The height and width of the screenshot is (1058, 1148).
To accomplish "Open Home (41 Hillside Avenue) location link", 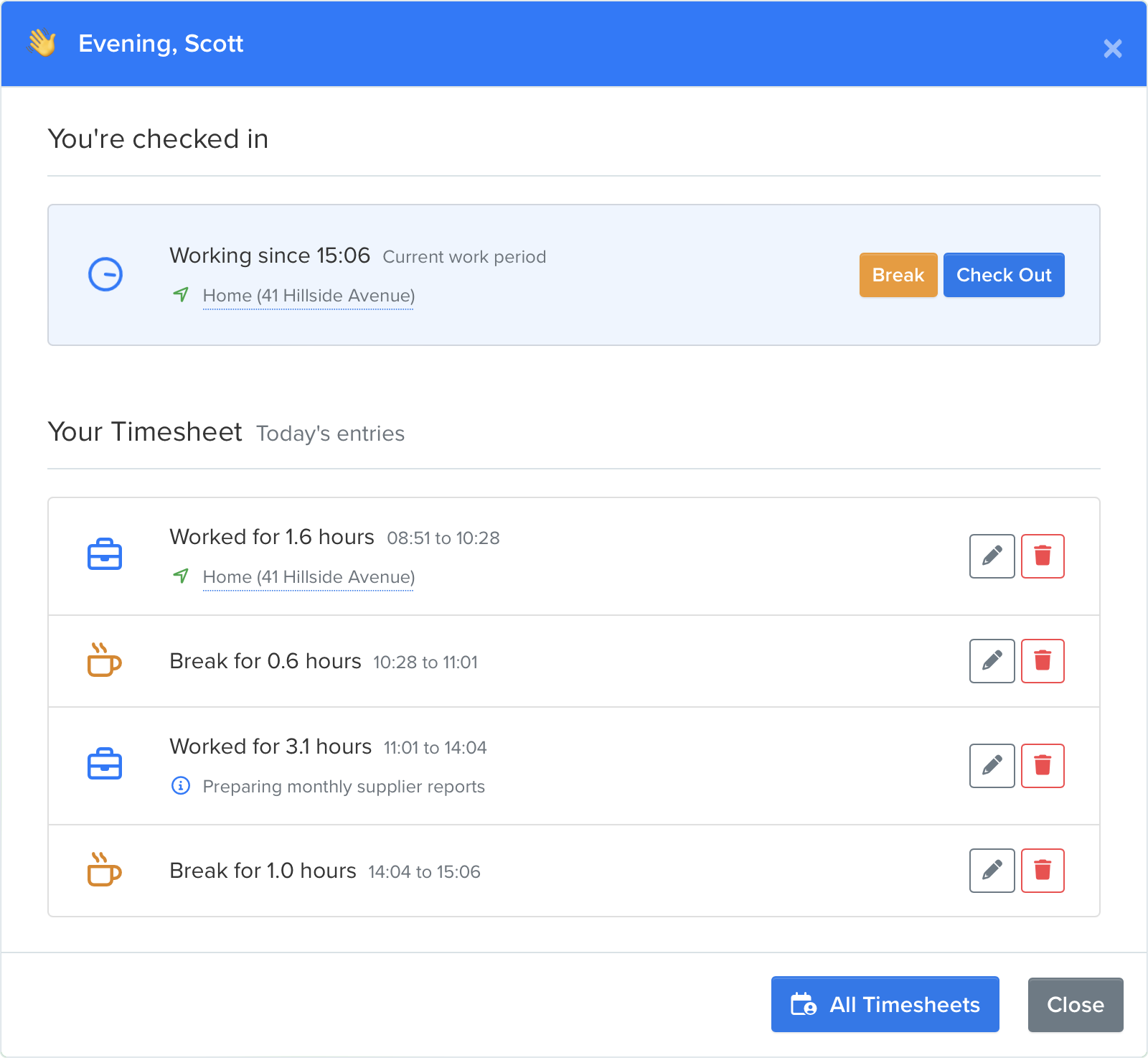I will pos(308,295).
